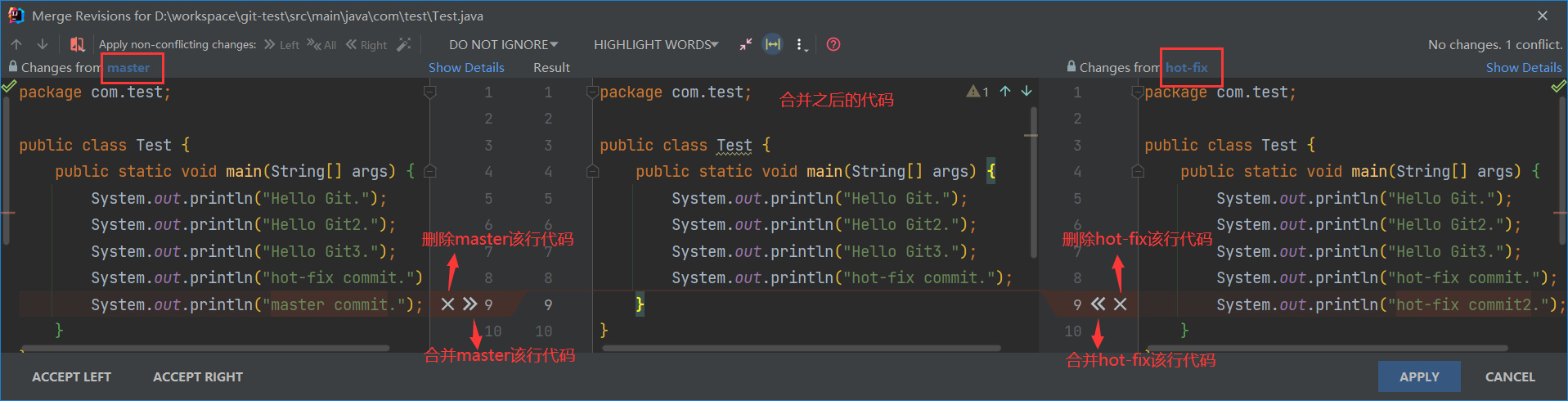Accept hot-fix line with double-arrow icon
Screen dimensions: 1568x401
click(x=1098, y=304)
